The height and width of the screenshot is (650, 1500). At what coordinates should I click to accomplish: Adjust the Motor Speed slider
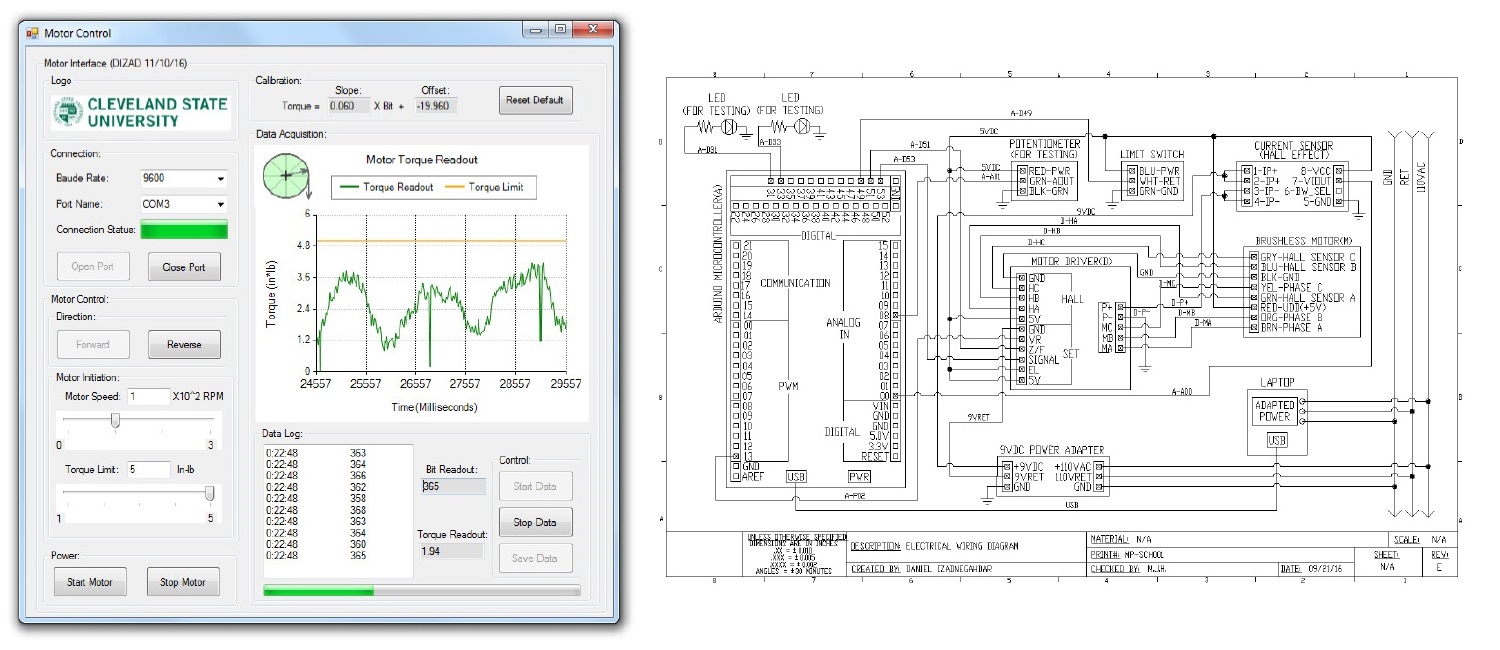[x=114, y=421]
